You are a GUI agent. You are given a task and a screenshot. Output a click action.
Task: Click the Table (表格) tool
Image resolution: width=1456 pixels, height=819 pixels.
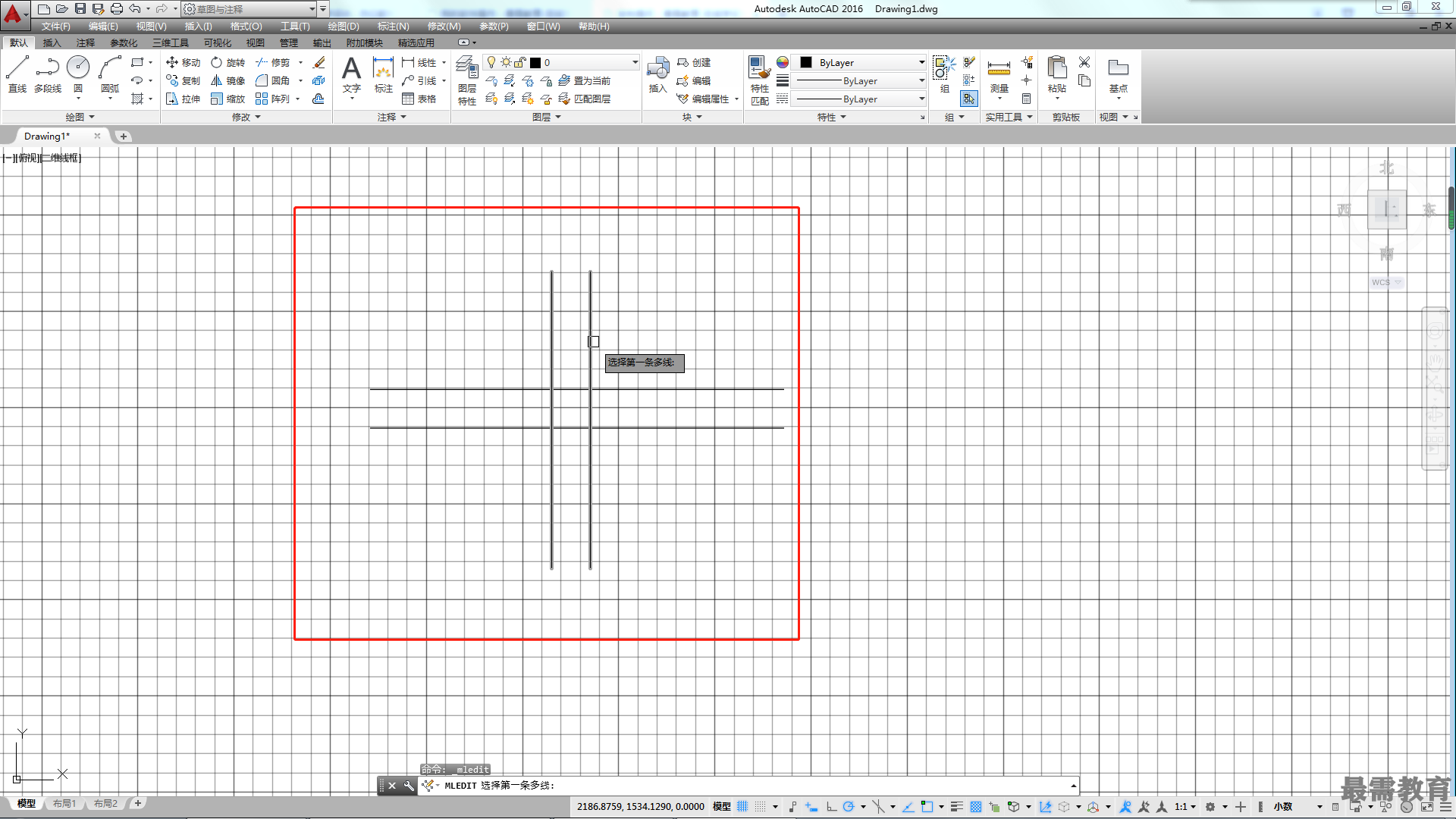click(419, 99)
